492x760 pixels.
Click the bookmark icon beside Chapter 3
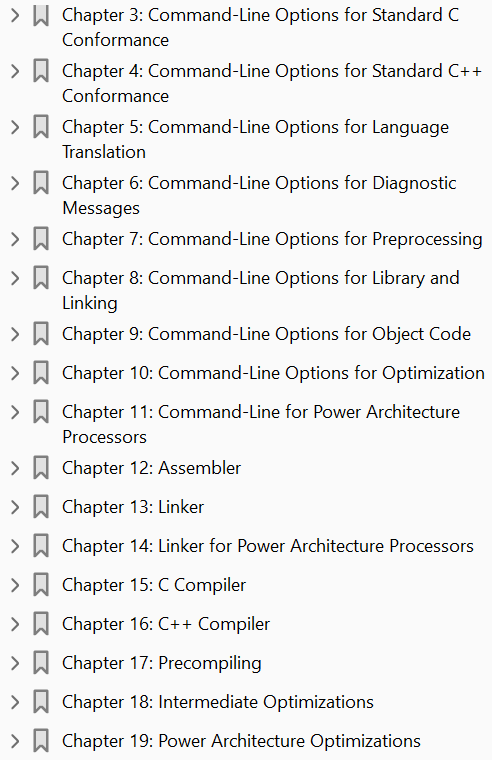[41, 15]
